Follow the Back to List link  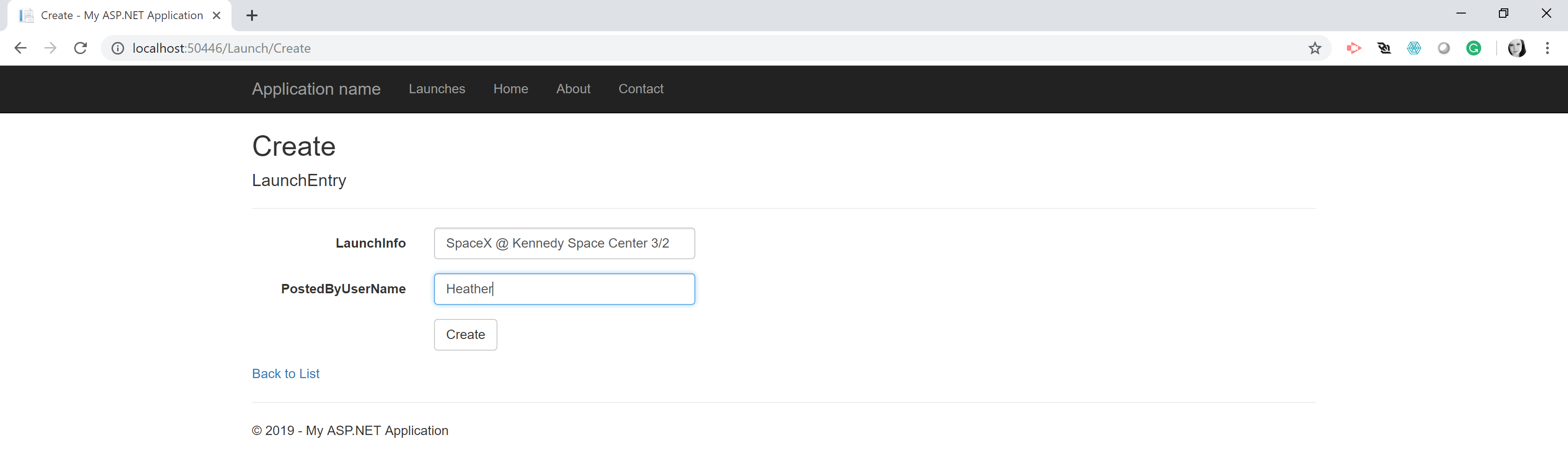286,373
